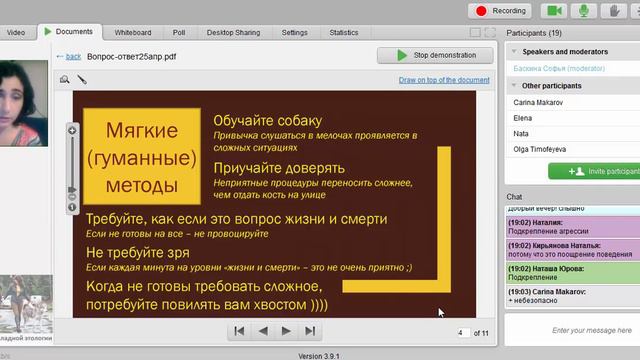Switch to the Video tab

click(x=16, y=32)
